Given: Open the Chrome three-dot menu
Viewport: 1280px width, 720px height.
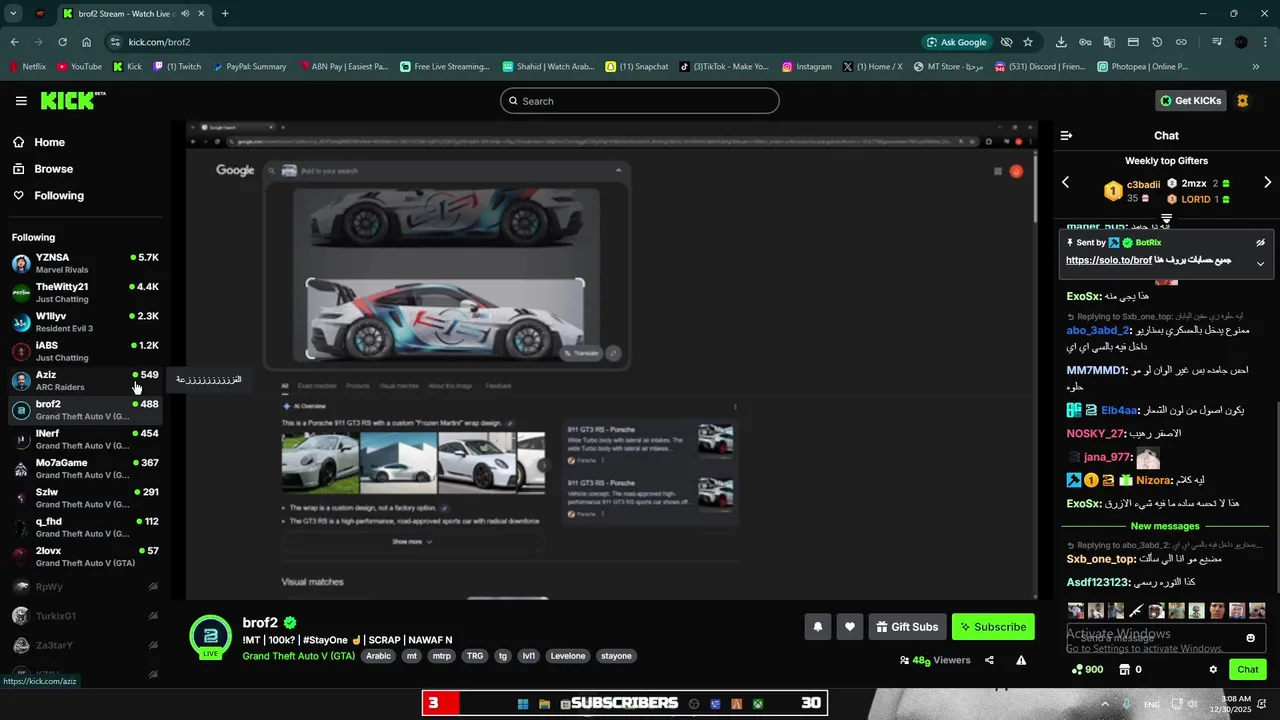Looking at the screenshot, I should [x=1265, y=42].
